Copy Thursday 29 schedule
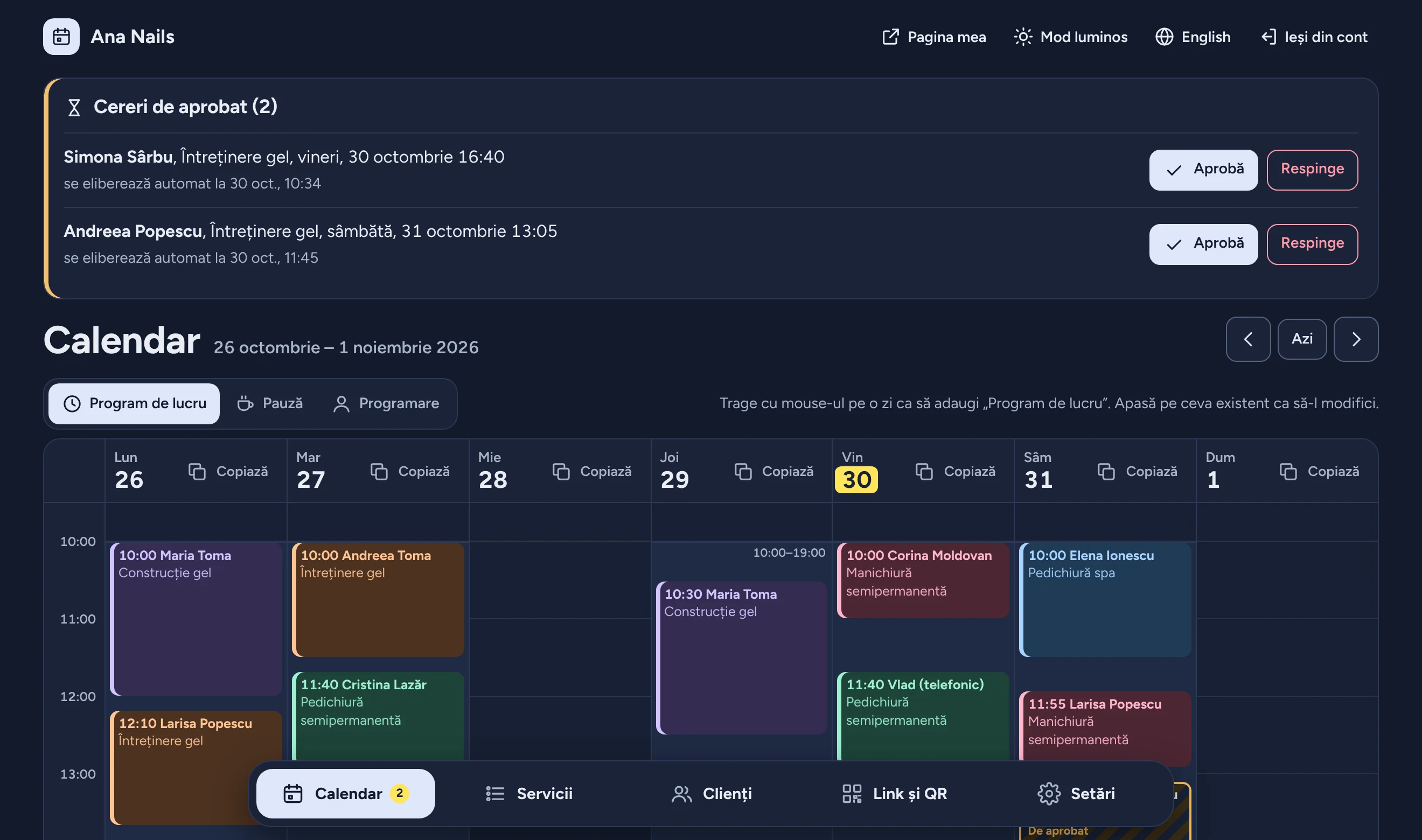Screen dimensions: 1422x840 [x=774, y=472]
